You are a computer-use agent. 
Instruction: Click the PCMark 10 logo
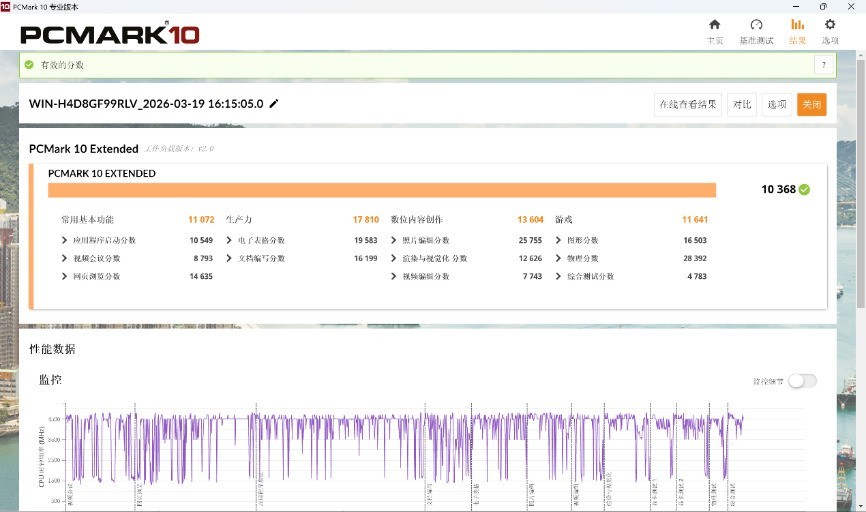[x=109, y=34]
